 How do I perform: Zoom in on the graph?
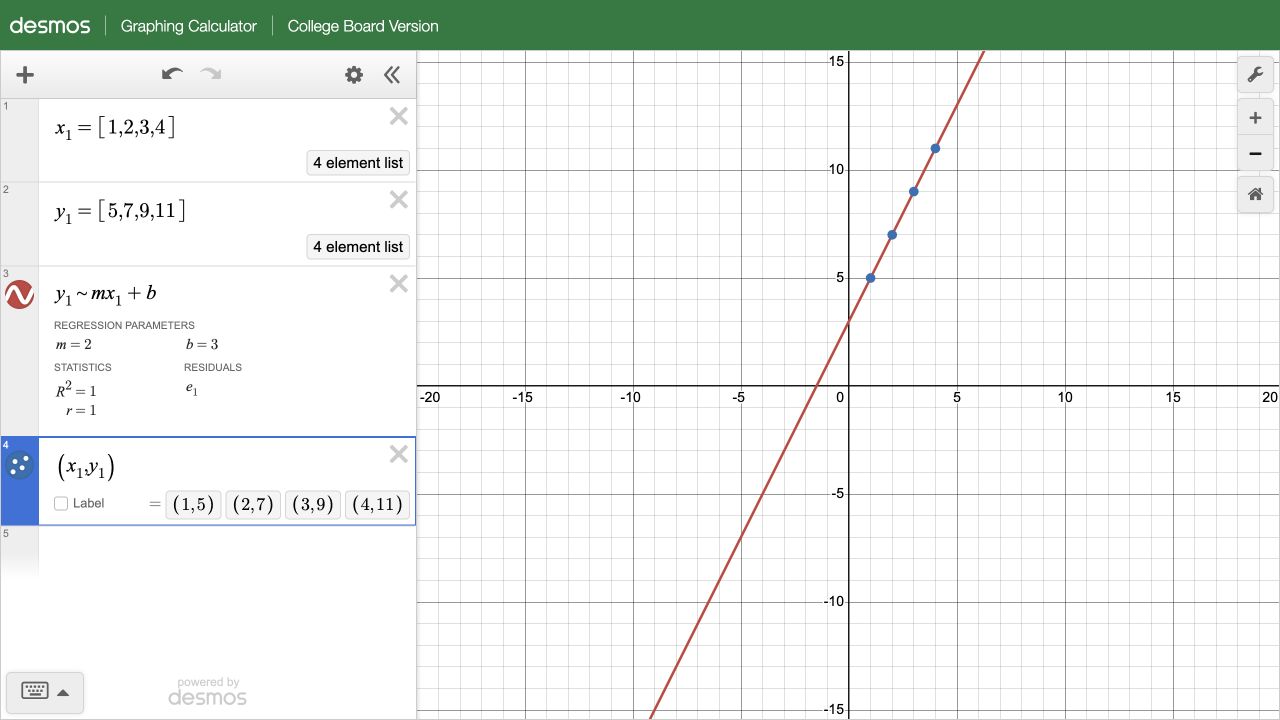(x=1255, y=118)
